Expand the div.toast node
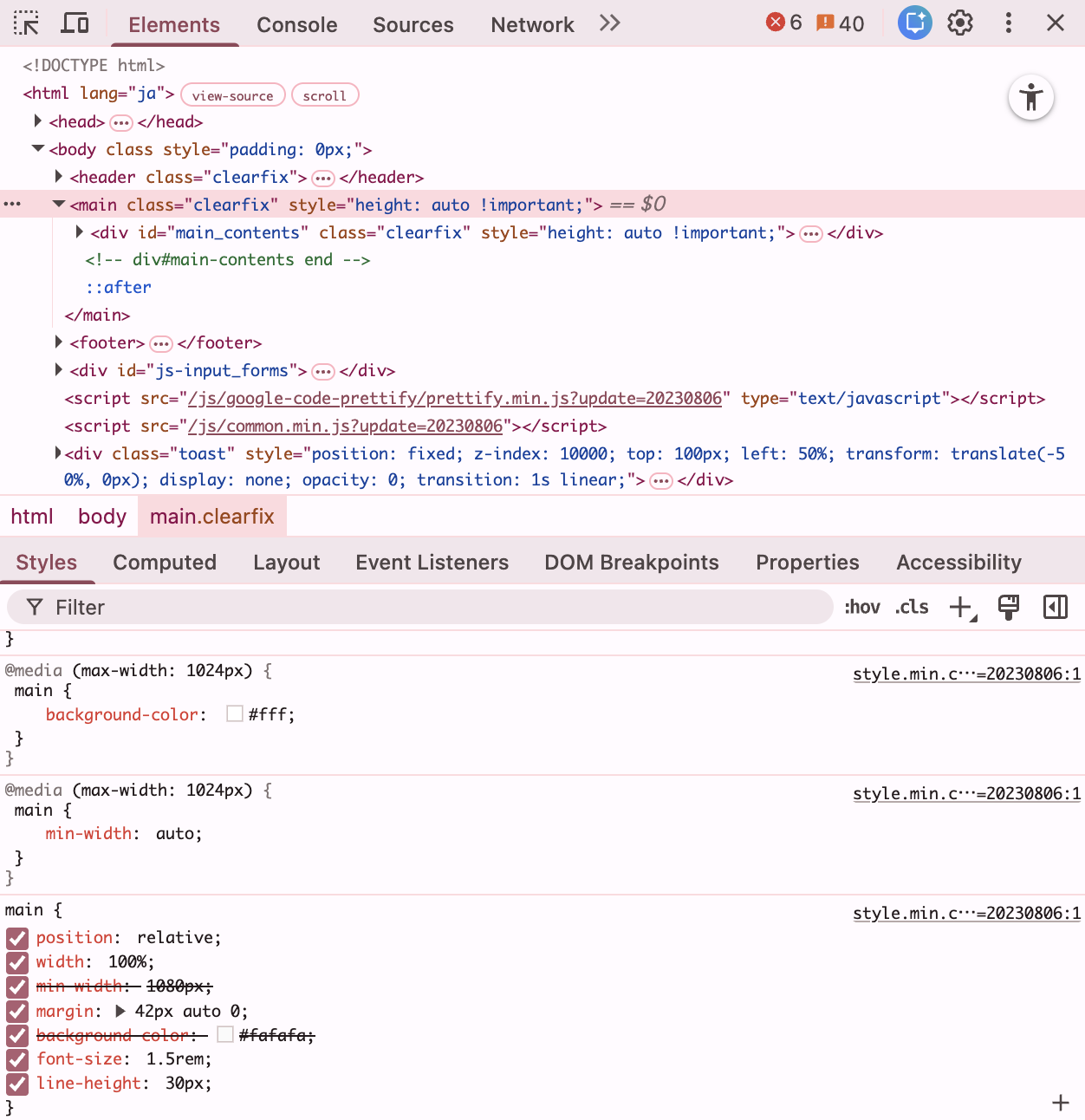 (x=58, y=453)
